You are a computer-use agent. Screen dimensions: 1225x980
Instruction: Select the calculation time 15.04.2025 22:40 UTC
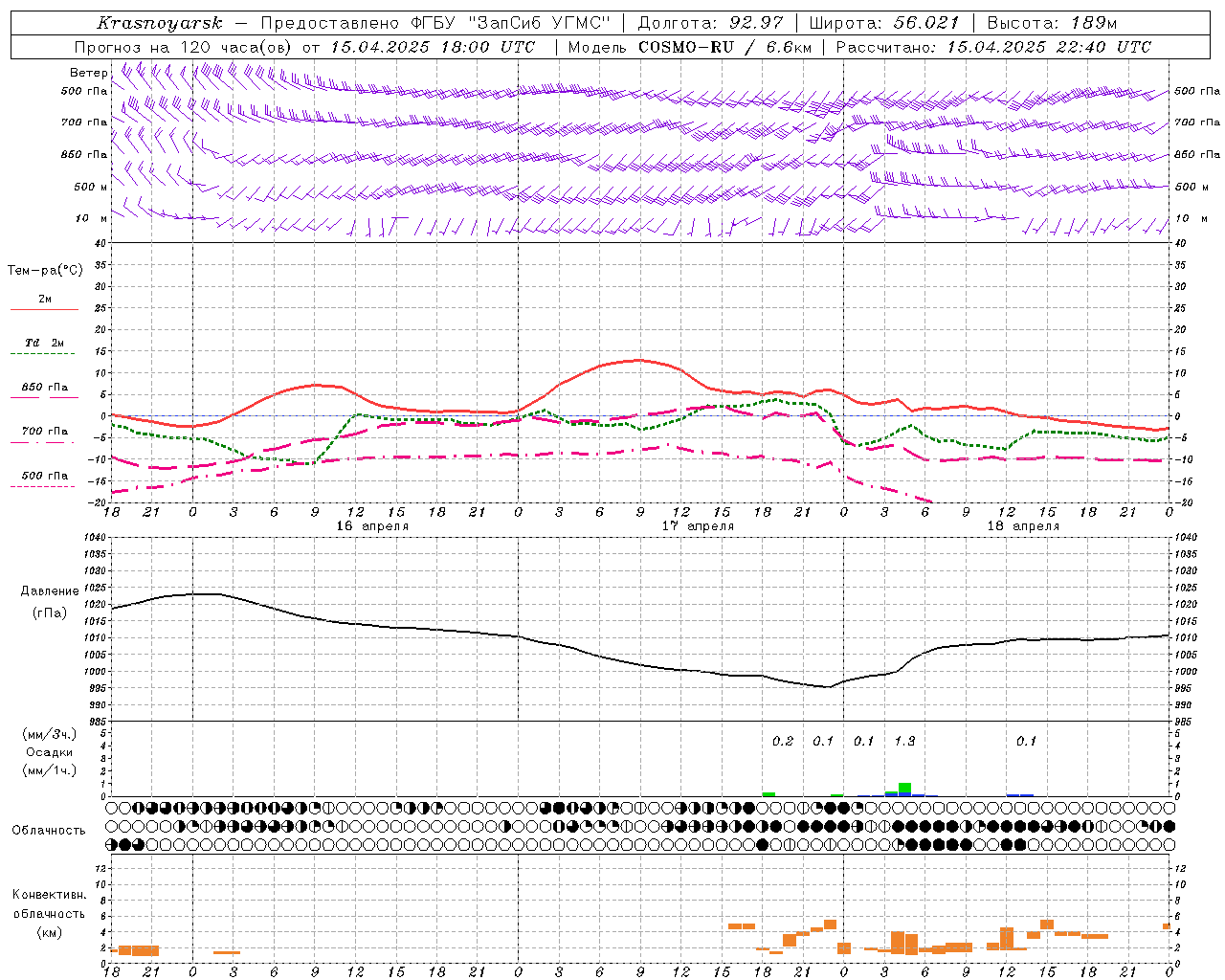point(1049,47)
